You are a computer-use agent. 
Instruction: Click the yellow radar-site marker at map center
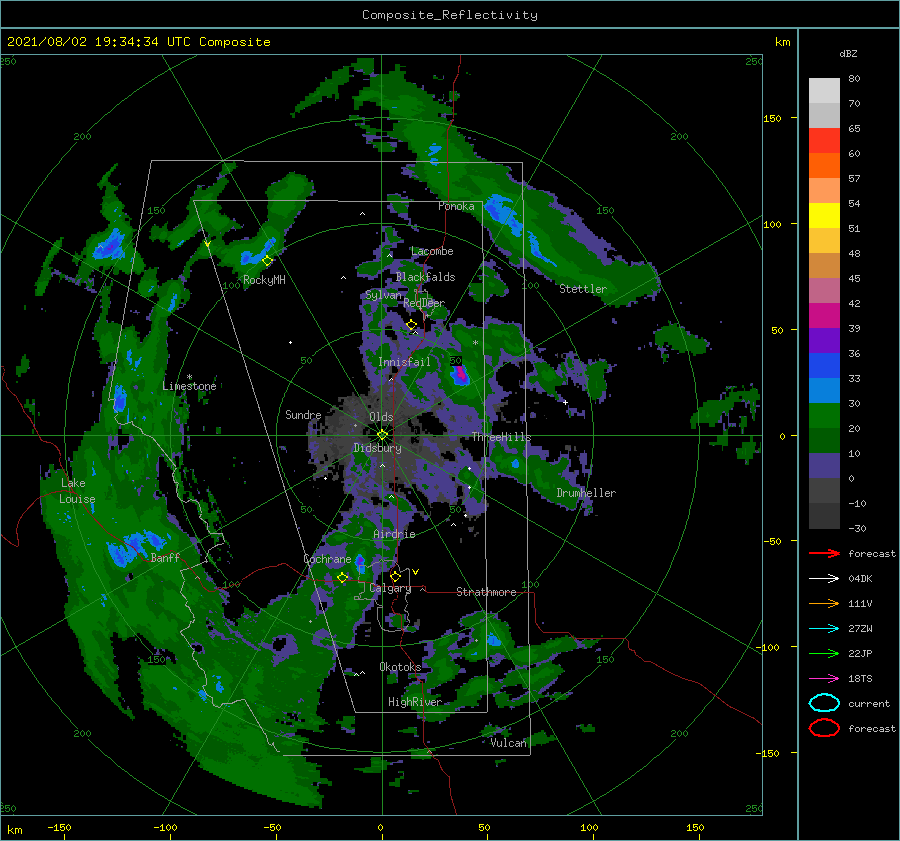pos(382,435)
